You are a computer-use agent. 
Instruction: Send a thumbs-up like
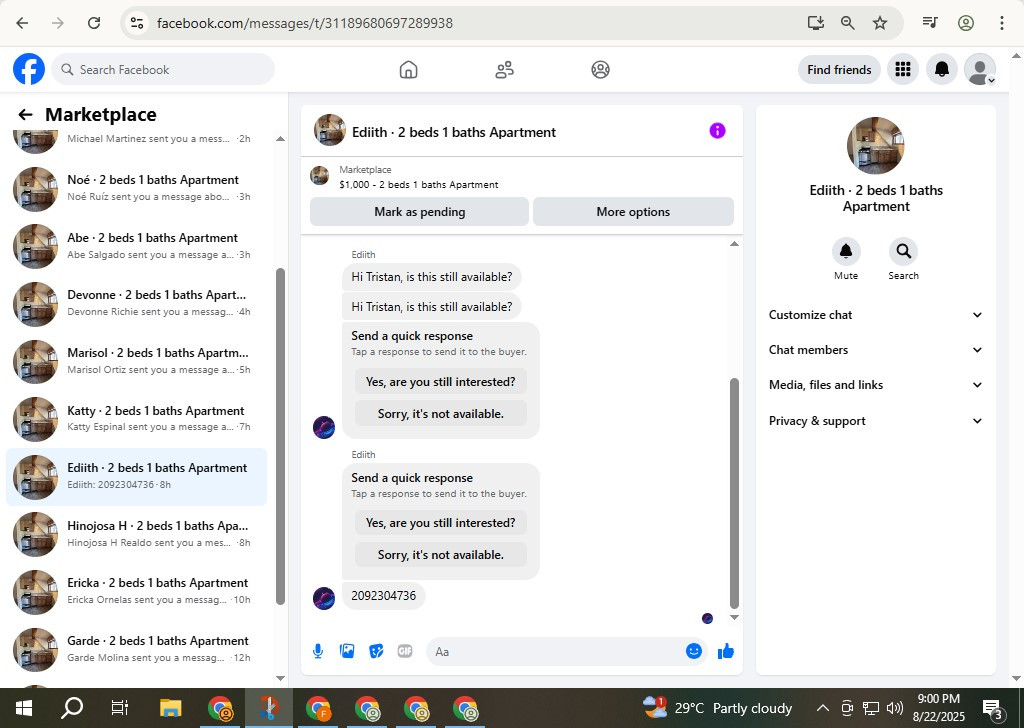point(726,651)
